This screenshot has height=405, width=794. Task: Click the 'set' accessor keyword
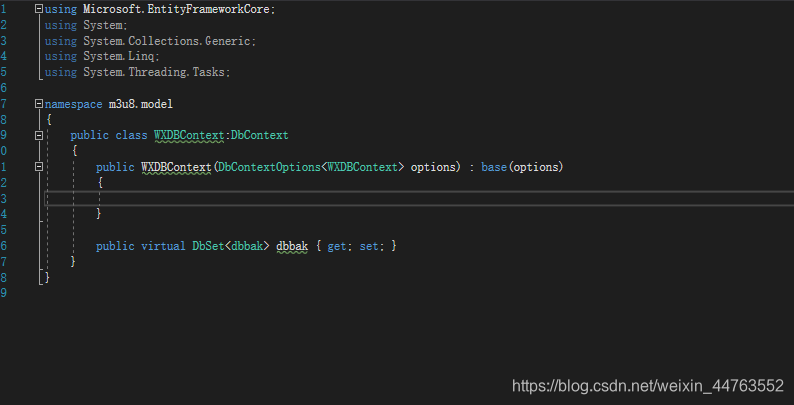pos(369,247)
